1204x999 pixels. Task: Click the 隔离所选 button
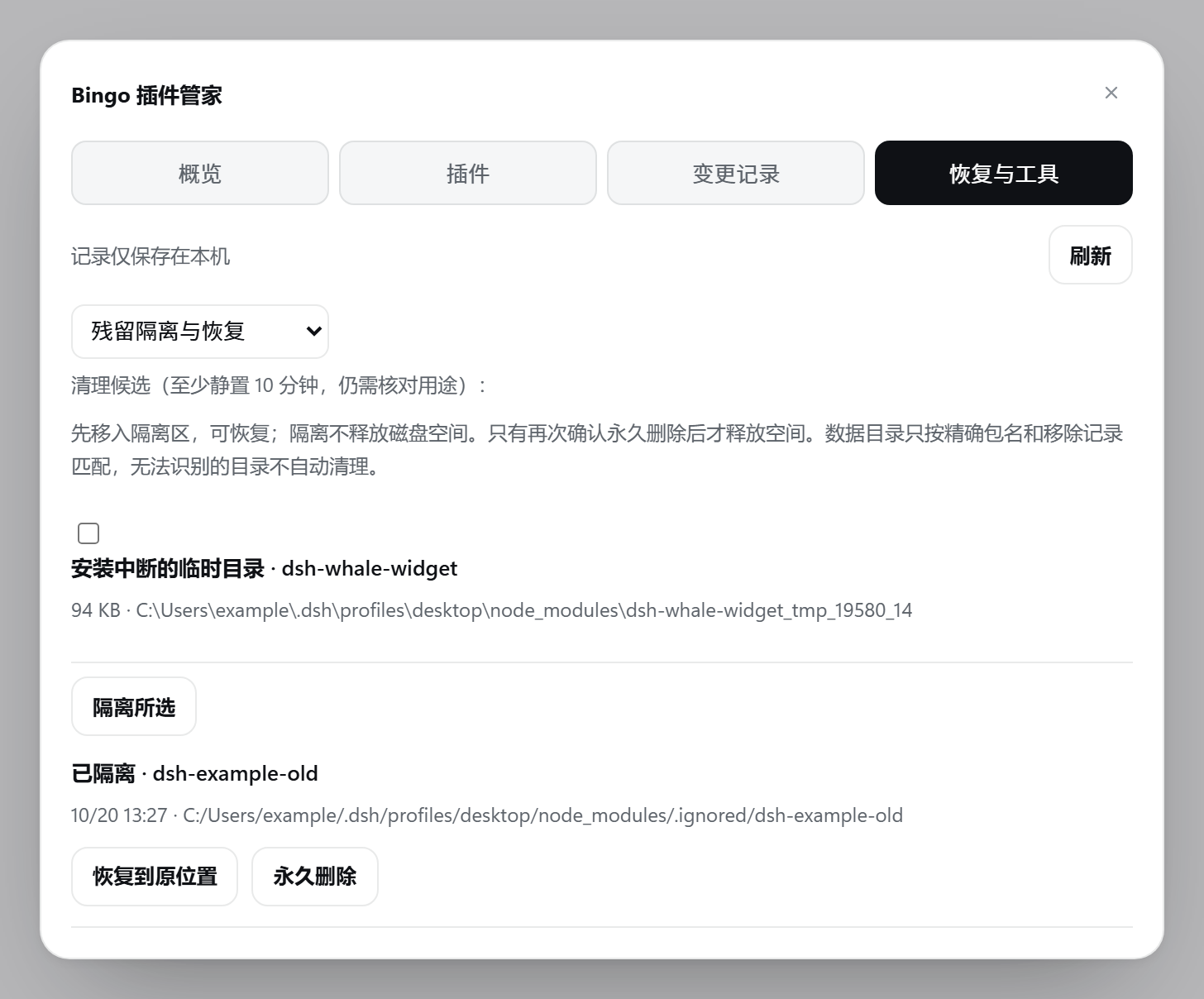[x=134, y=706]
